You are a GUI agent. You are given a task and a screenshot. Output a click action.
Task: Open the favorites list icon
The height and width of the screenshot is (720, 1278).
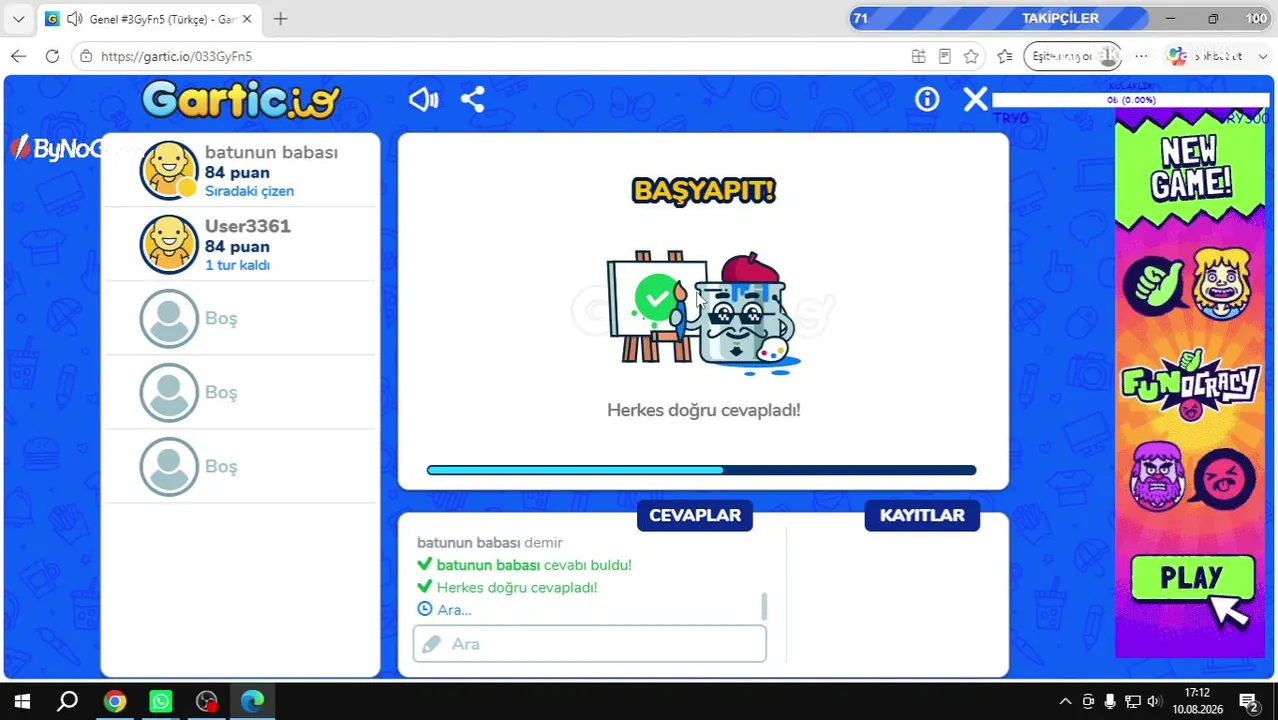1005,56
